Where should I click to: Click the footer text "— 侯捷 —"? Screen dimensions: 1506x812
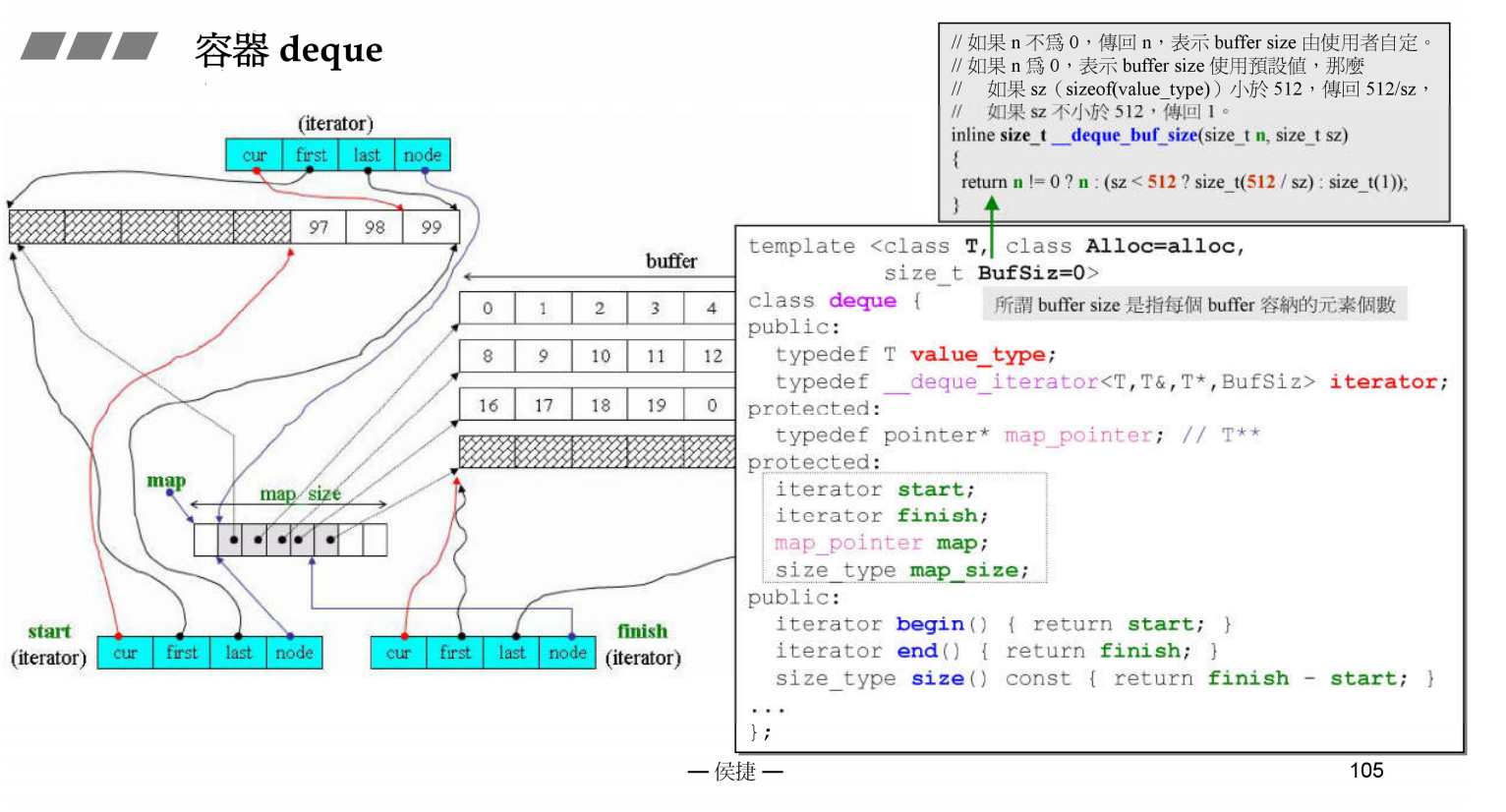735,773
